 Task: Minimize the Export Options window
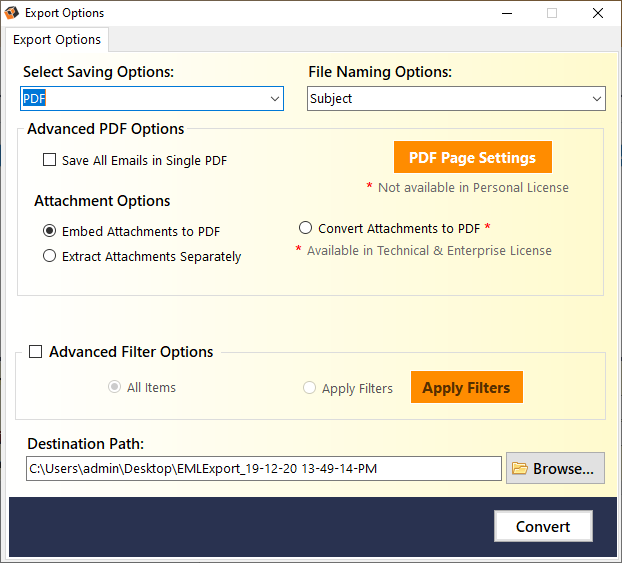pos(507,13)
